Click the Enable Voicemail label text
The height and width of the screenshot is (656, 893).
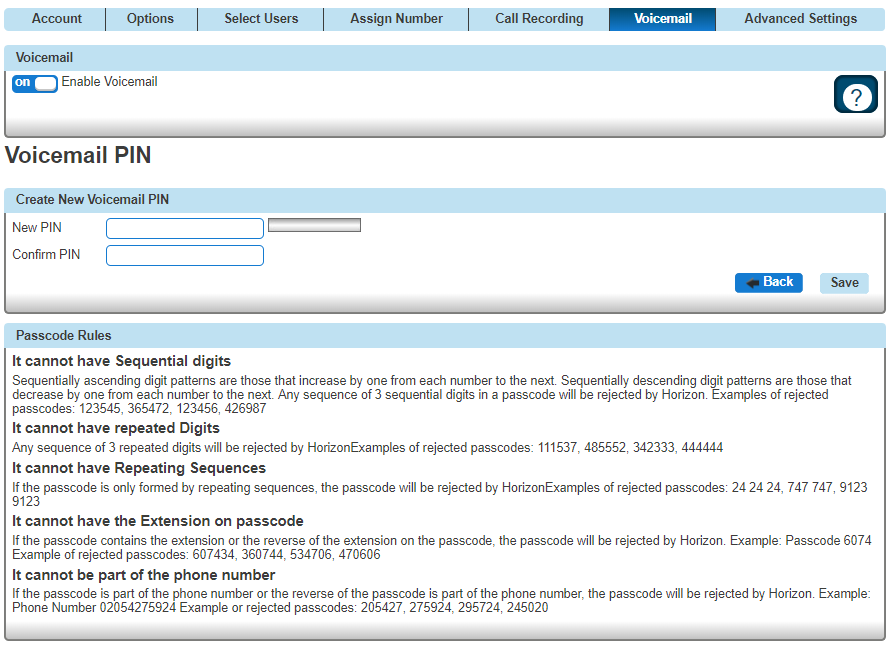[109, 82]
